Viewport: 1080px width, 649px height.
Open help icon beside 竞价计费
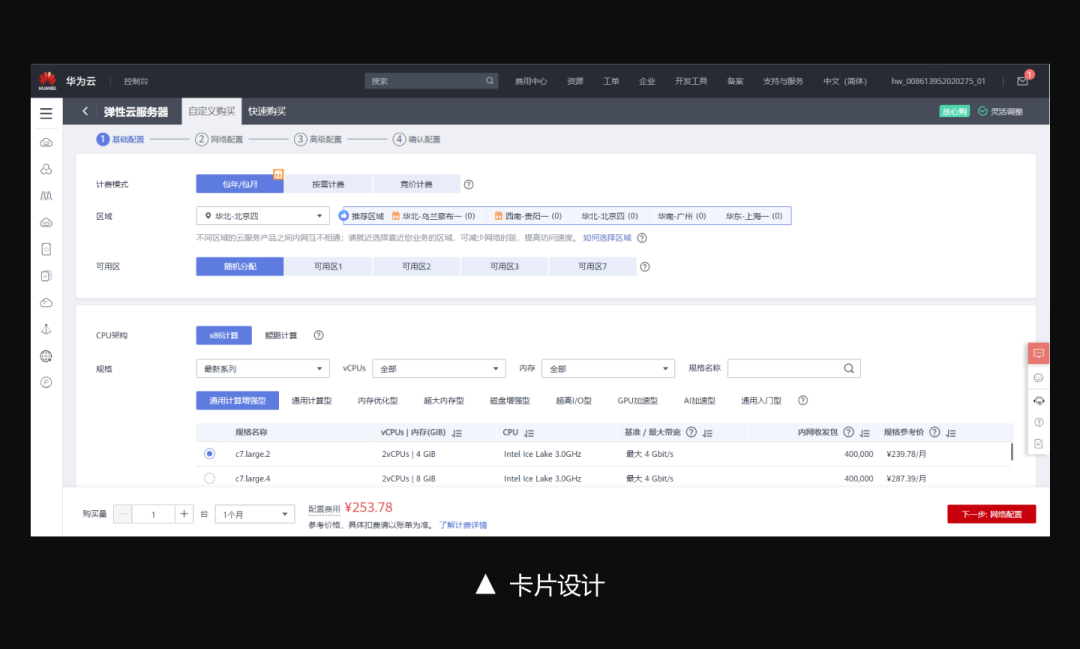pos(468,184)
